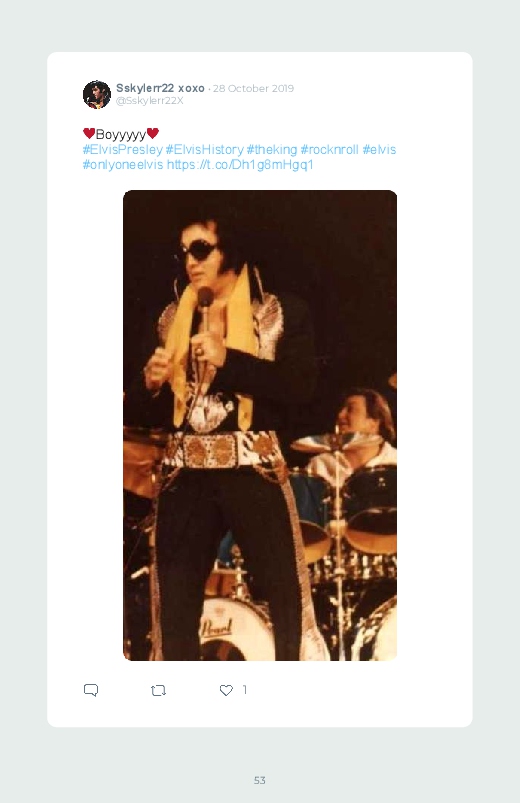The image size is (520, 803).
Task: Open the #ElvisHistory hashtag
Action: [204, 150]
